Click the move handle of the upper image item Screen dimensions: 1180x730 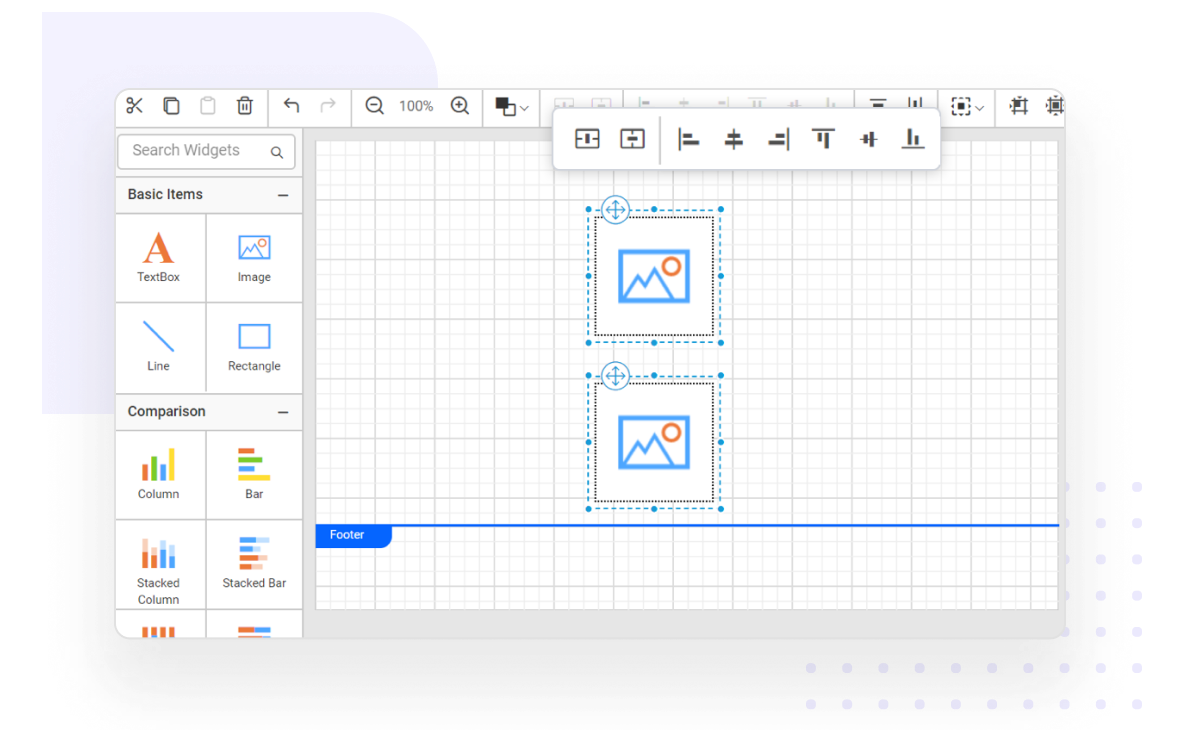(x=616, y=210)
